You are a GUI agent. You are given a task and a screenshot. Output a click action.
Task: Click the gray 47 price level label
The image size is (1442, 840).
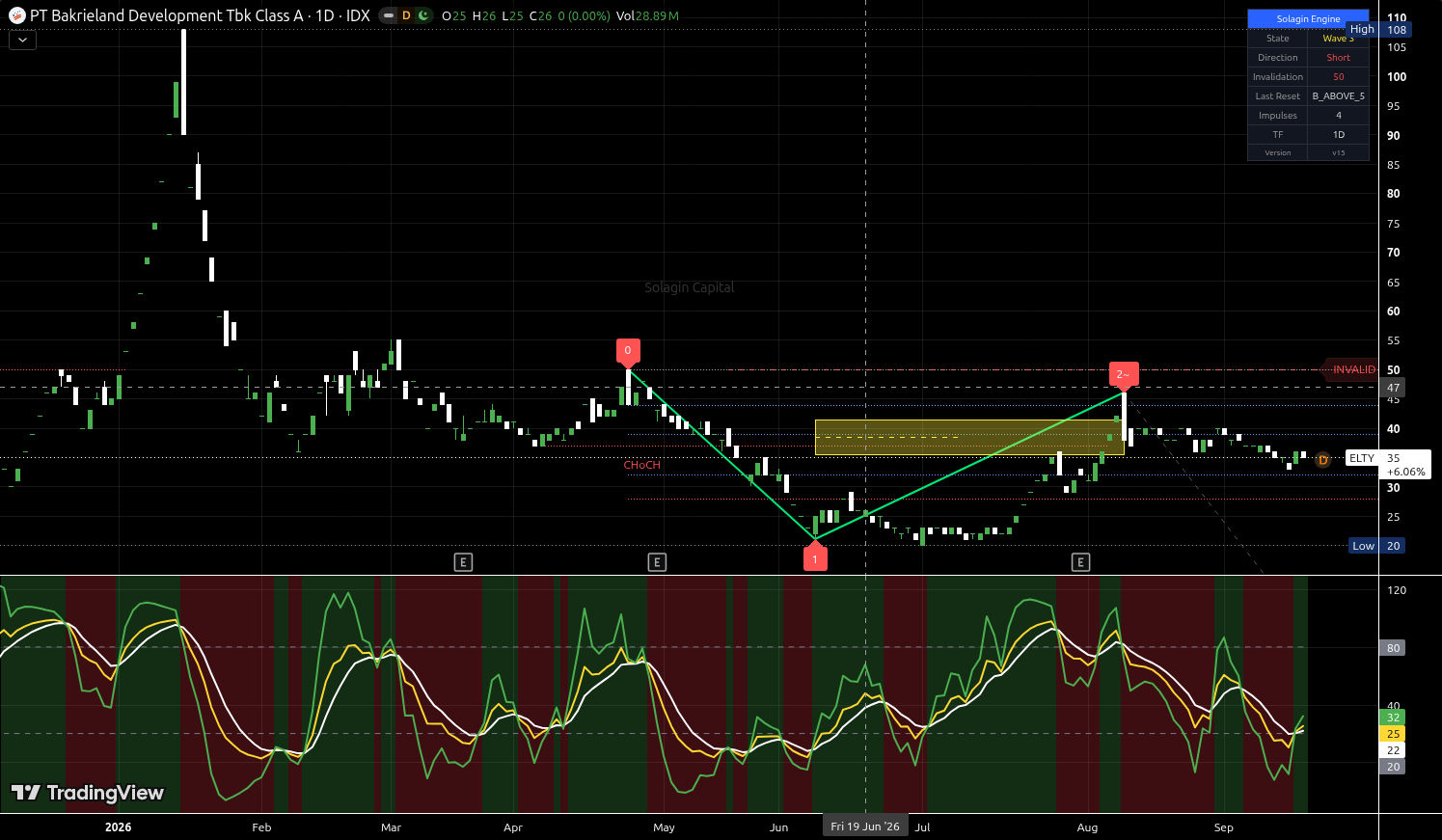tap(1393, 388)
